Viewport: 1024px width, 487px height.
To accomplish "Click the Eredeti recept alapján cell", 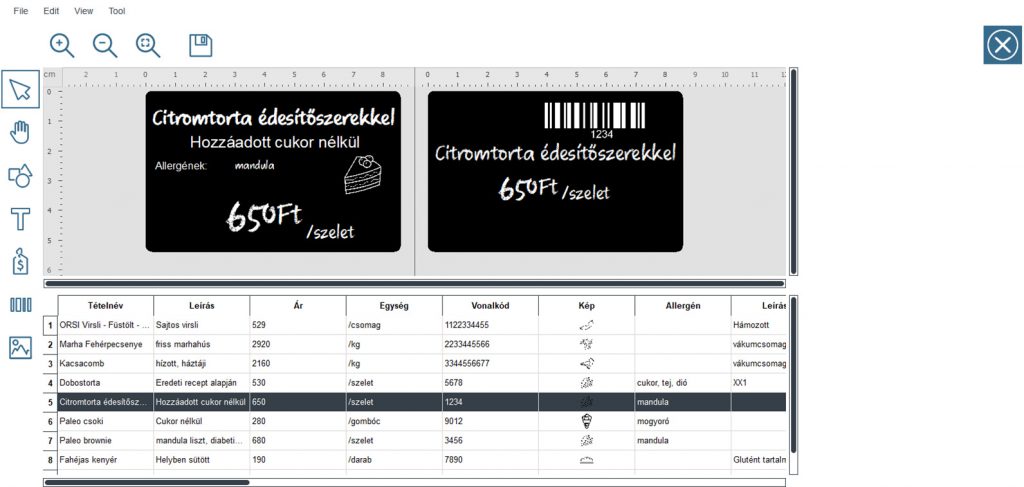I will pos(202,383).
